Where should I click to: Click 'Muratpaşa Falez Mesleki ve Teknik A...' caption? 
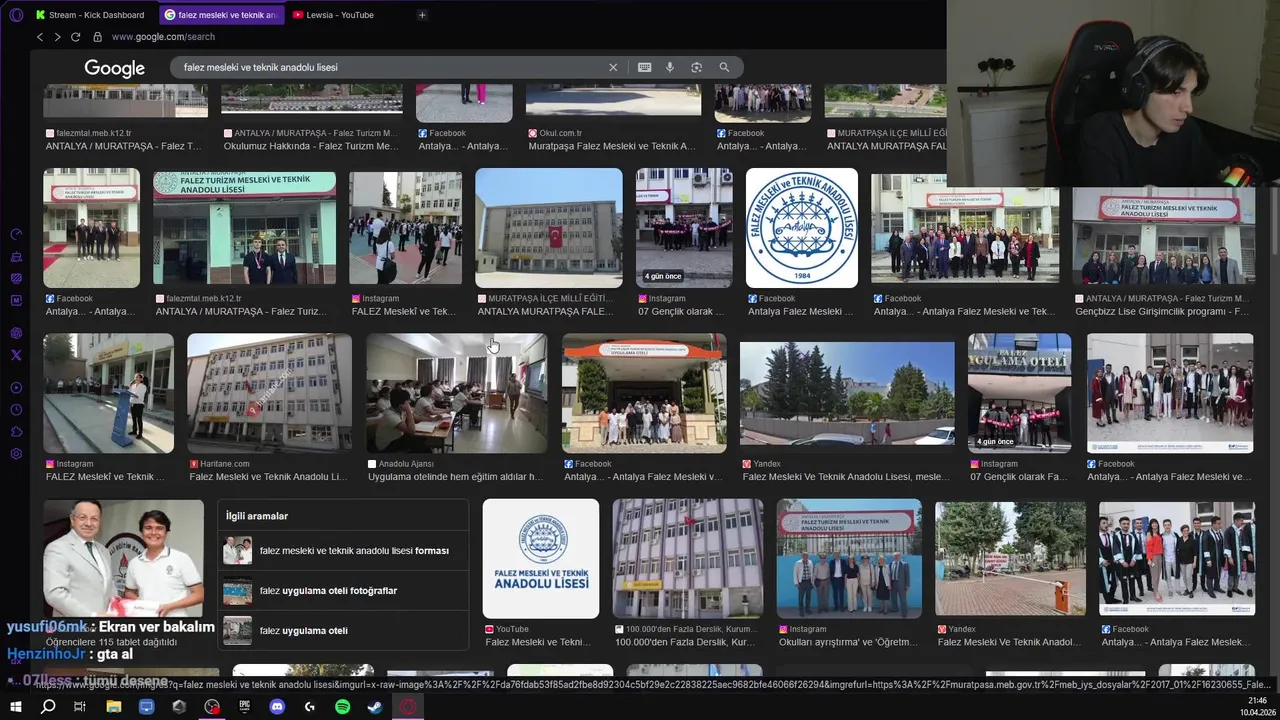(612, 146)
